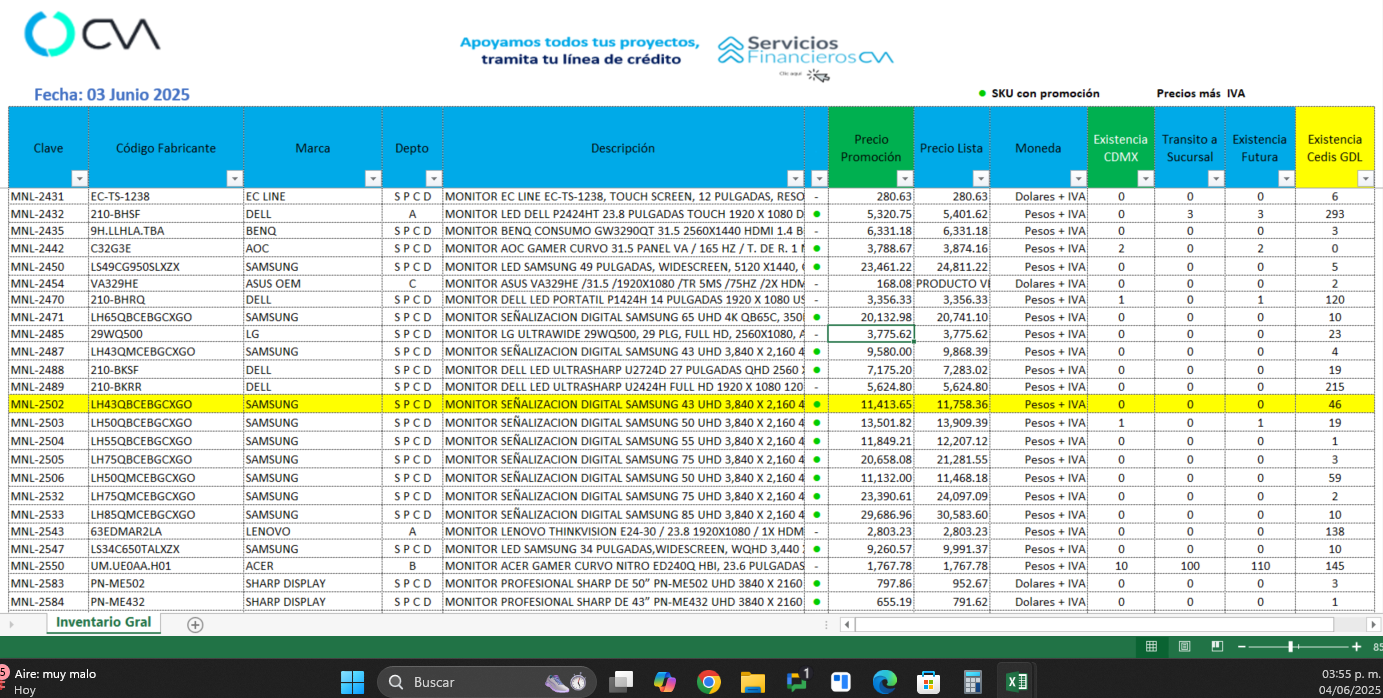Viewport: 1383px width, 698px height.
Task: Click the zoom slider handle
Action: (x=1291, y=647)
